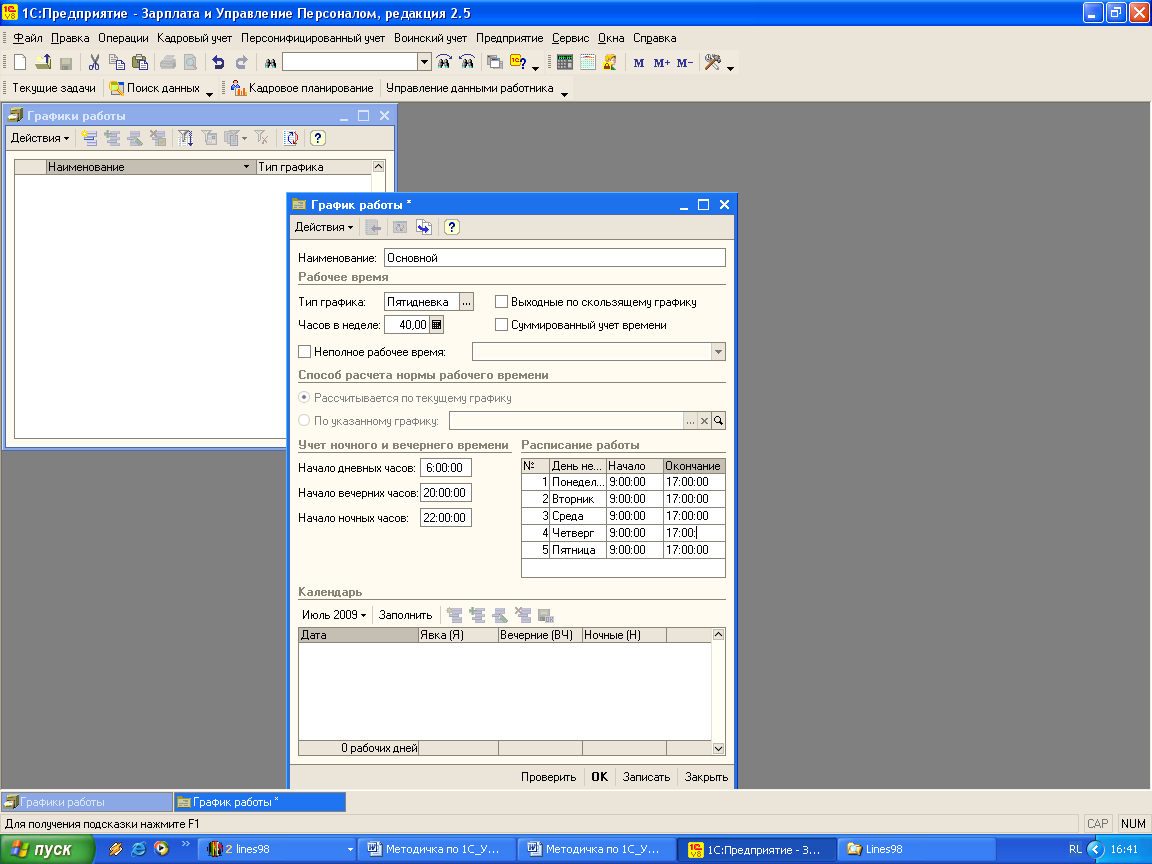This screenshot has height=864, width=1152.
Task: Switch to Графики работы window tab at bottom
Action: point(87,802)
